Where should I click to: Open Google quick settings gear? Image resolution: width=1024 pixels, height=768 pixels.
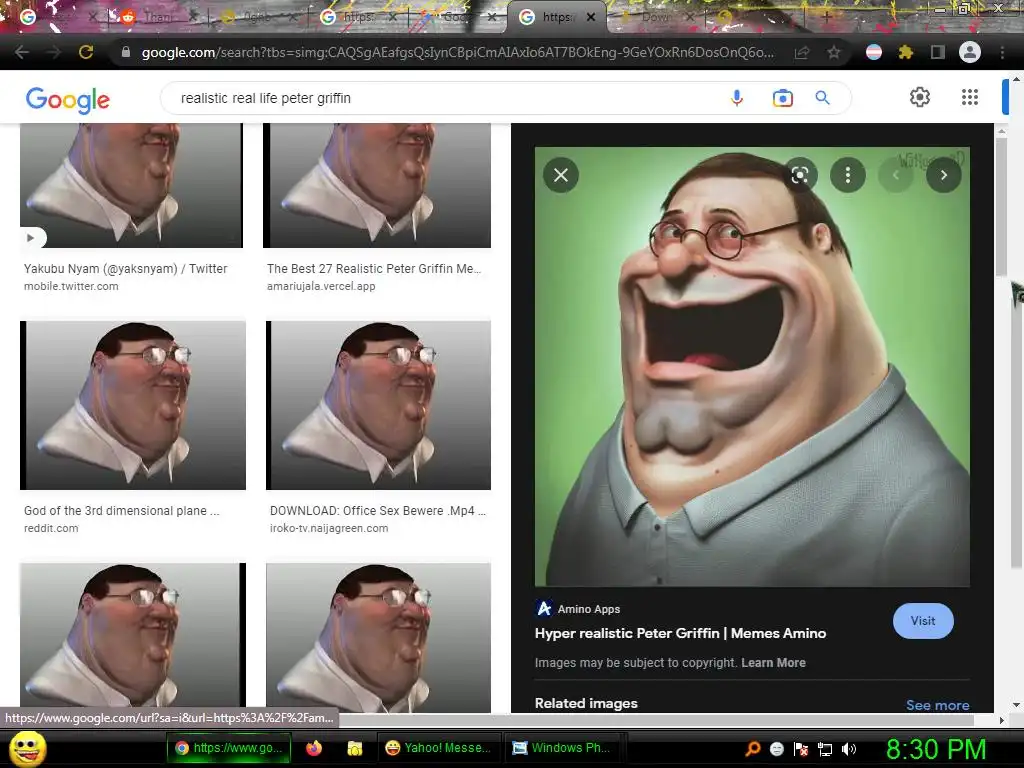point(920,97)
